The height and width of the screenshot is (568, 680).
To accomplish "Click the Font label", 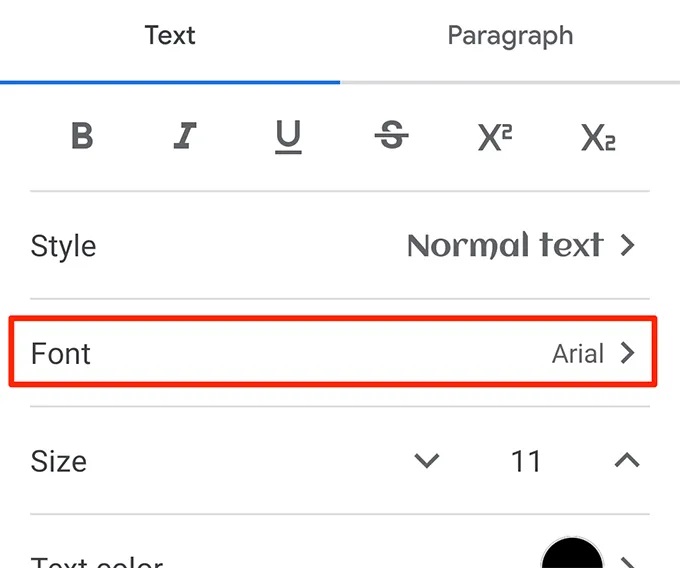I will pos(61,354).
